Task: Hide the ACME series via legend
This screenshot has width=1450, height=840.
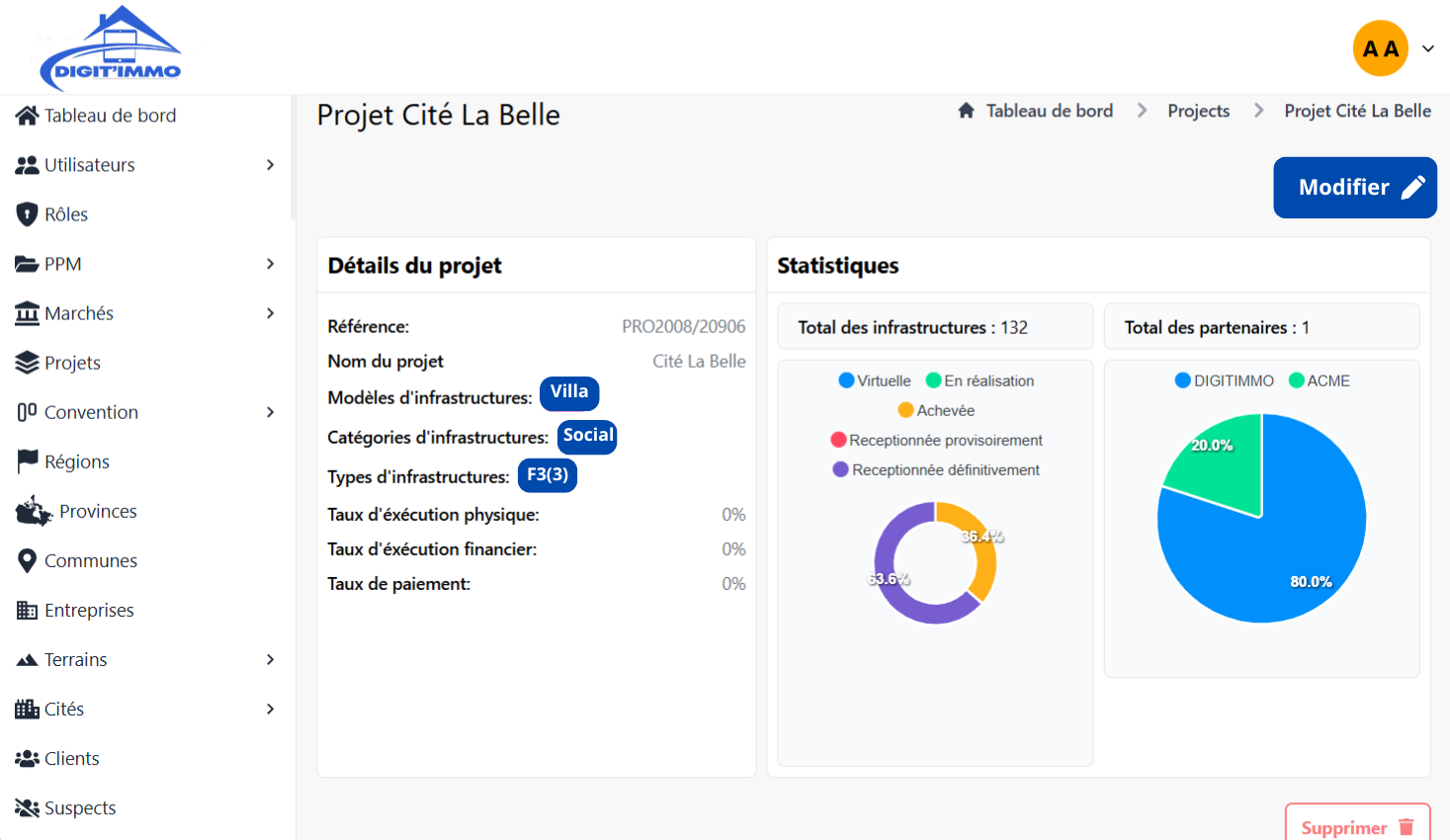Action: click(x=1320, y=380)
